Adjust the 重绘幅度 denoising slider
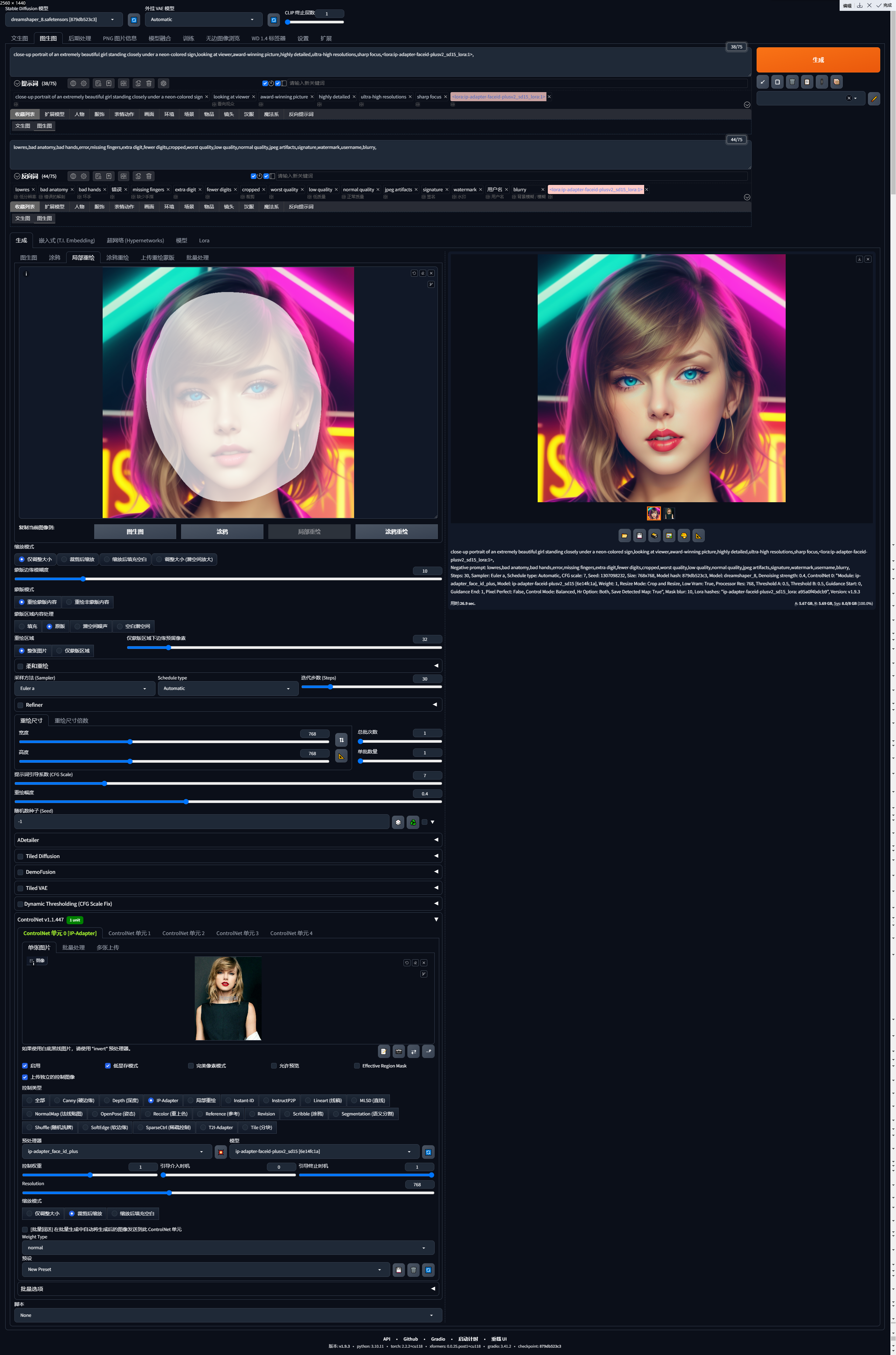This screenshot has height=1355, width=896. [x=186, y=801]
